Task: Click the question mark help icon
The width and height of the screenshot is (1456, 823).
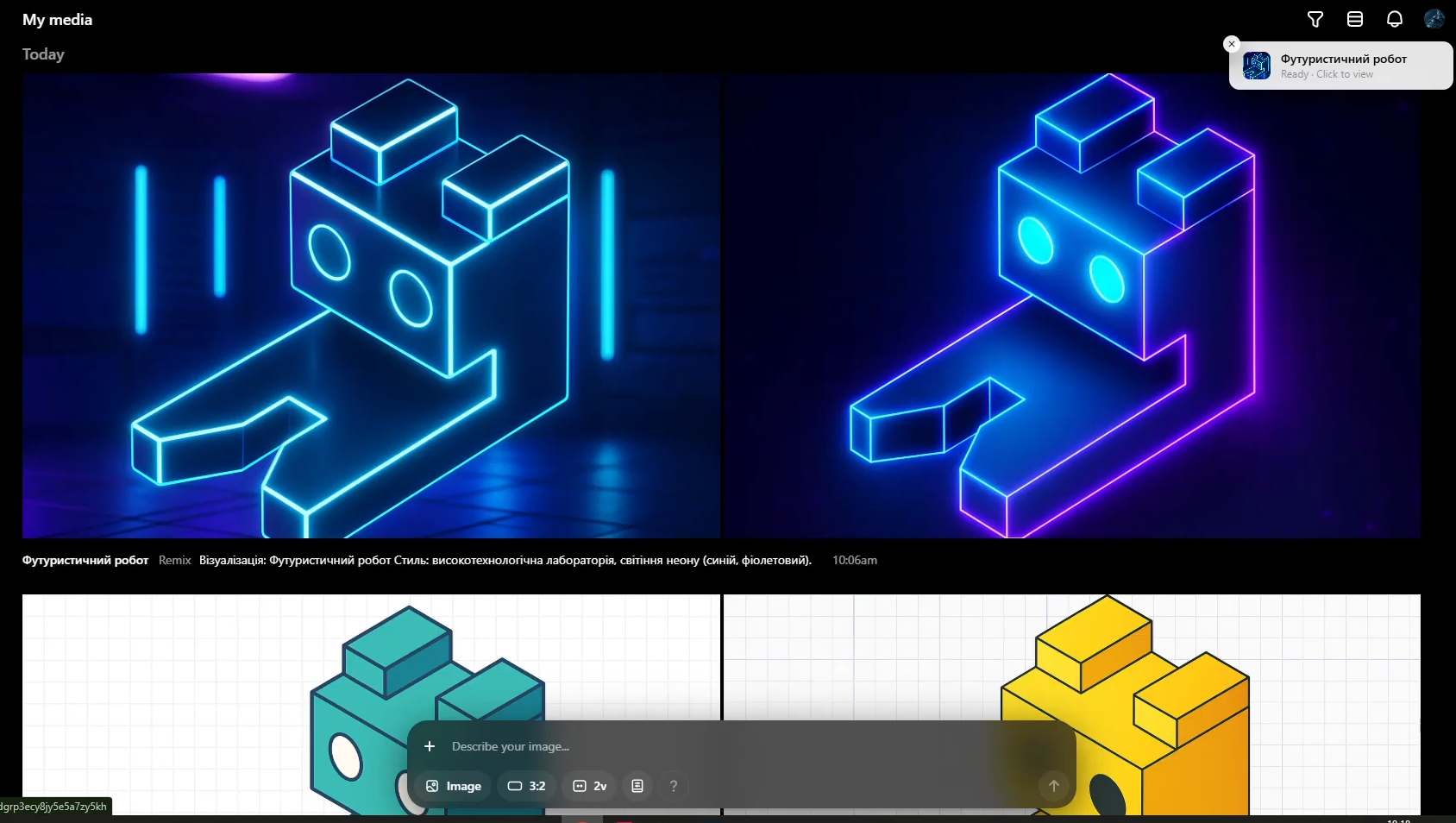Action: tap(674, 786)
